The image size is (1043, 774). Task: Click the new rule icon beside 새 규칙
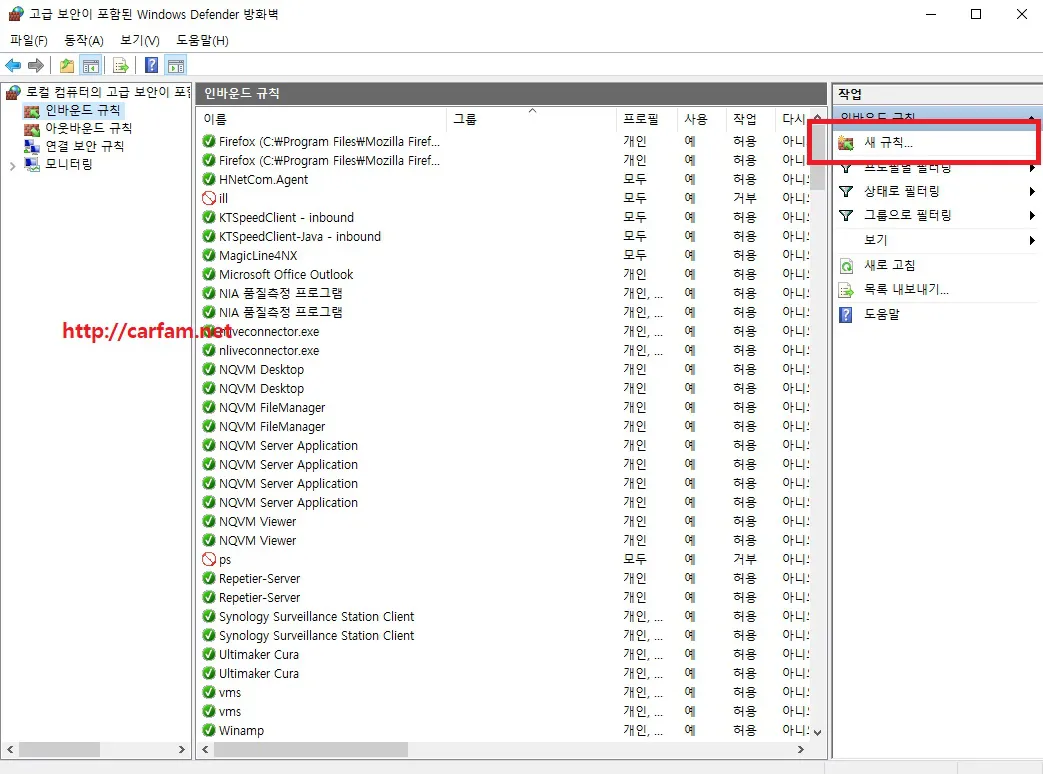point(846,142)
